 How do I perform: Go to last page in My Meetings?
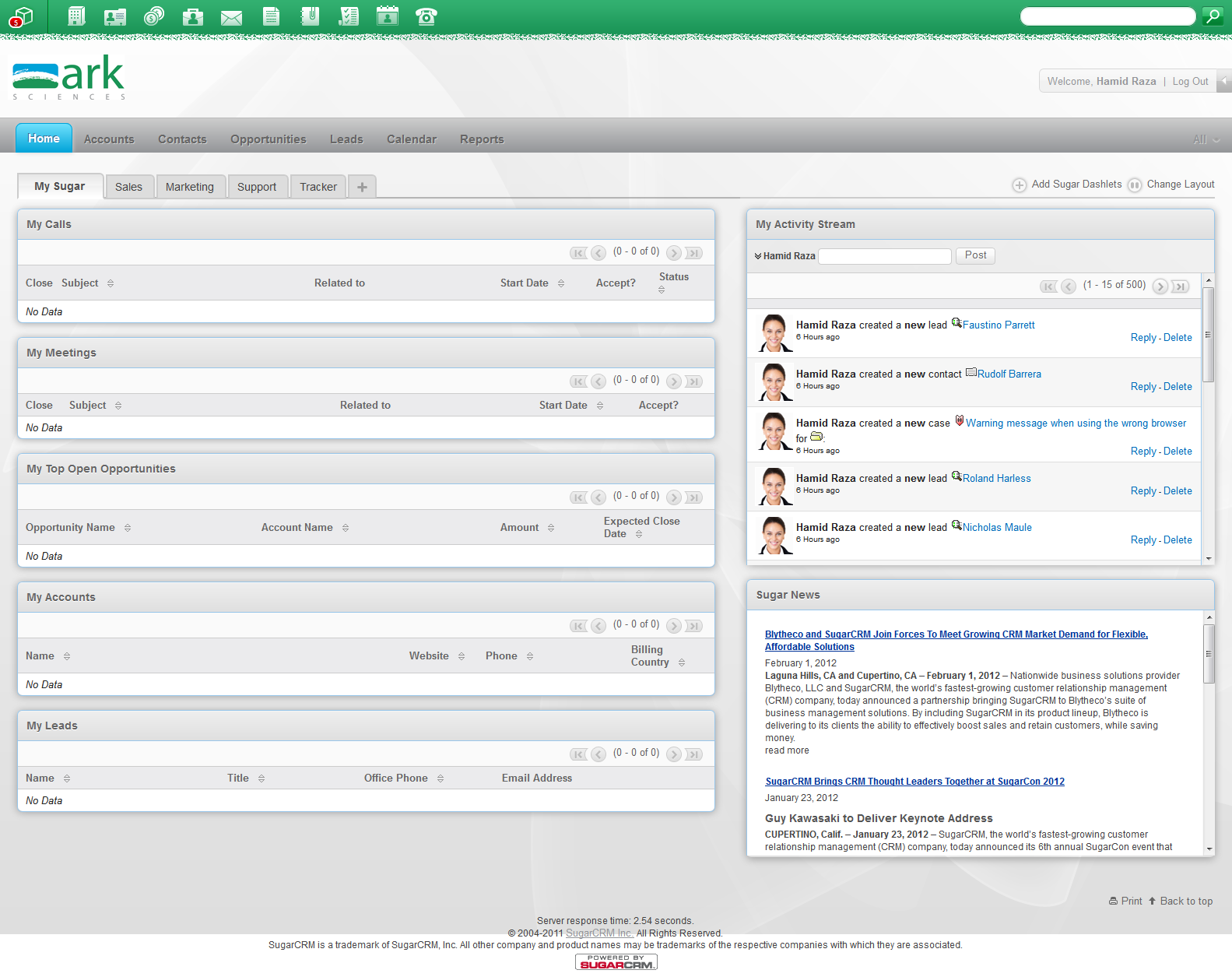[694, 381]
